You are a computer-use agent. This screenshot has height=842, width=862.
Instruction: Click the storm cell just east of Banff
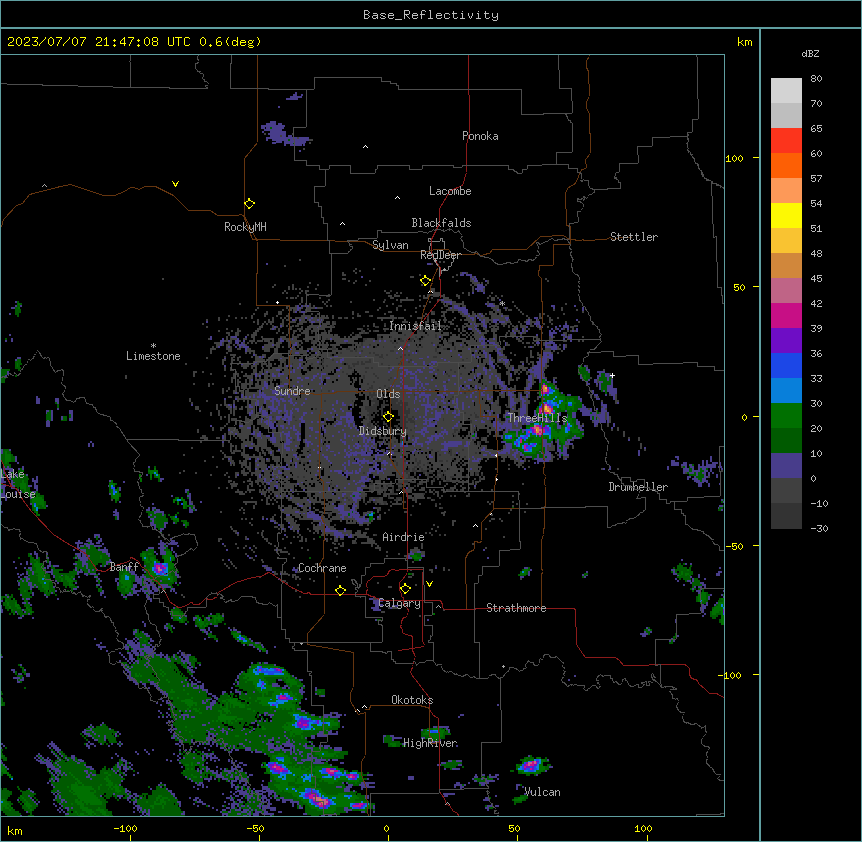coord(160,568)
